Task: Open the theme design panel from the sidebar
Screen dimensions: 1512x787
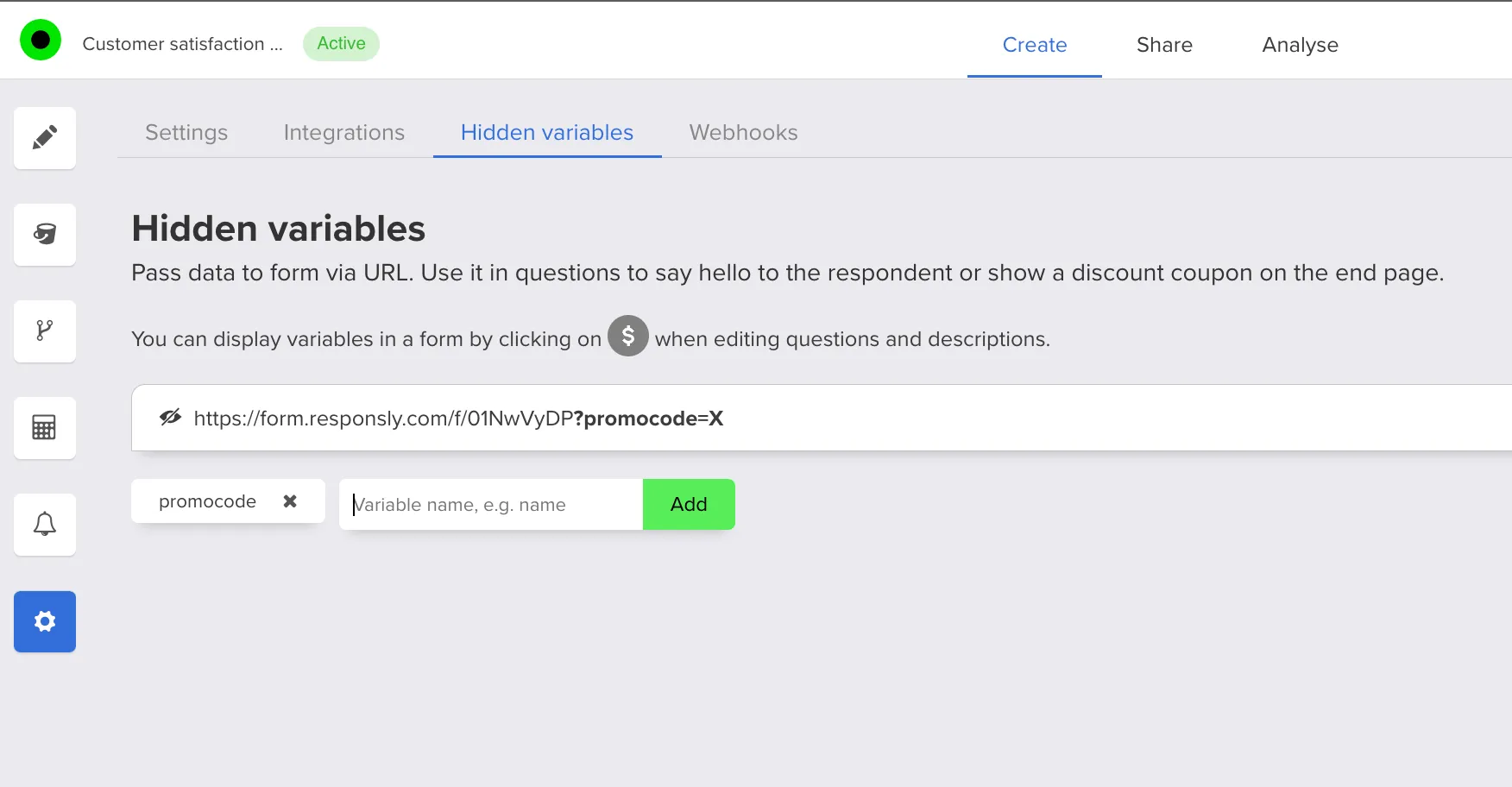Action: pos(45,235)
